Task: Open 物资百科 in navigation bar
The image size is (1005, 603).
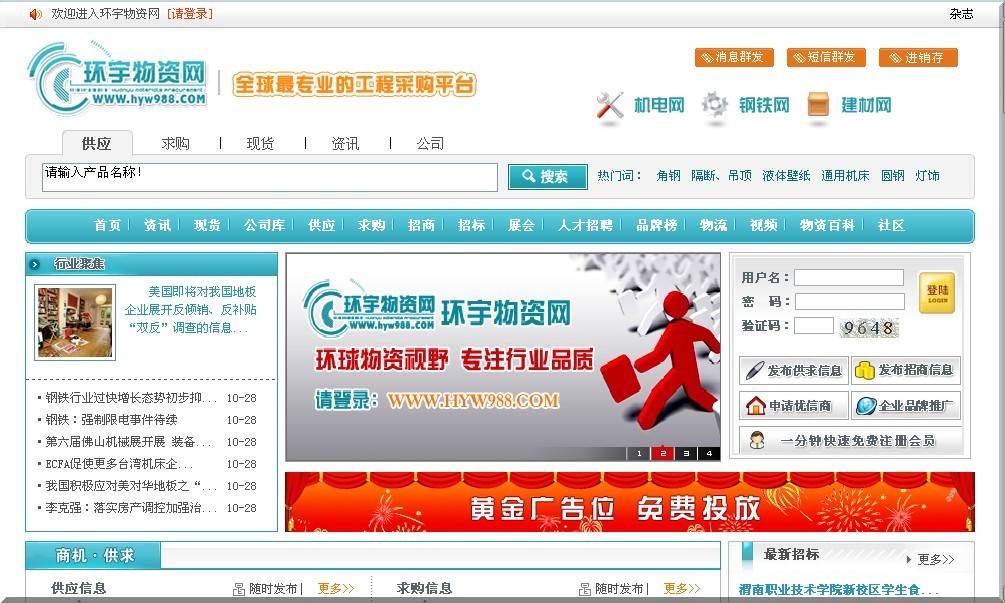Action: pos(827,225)
